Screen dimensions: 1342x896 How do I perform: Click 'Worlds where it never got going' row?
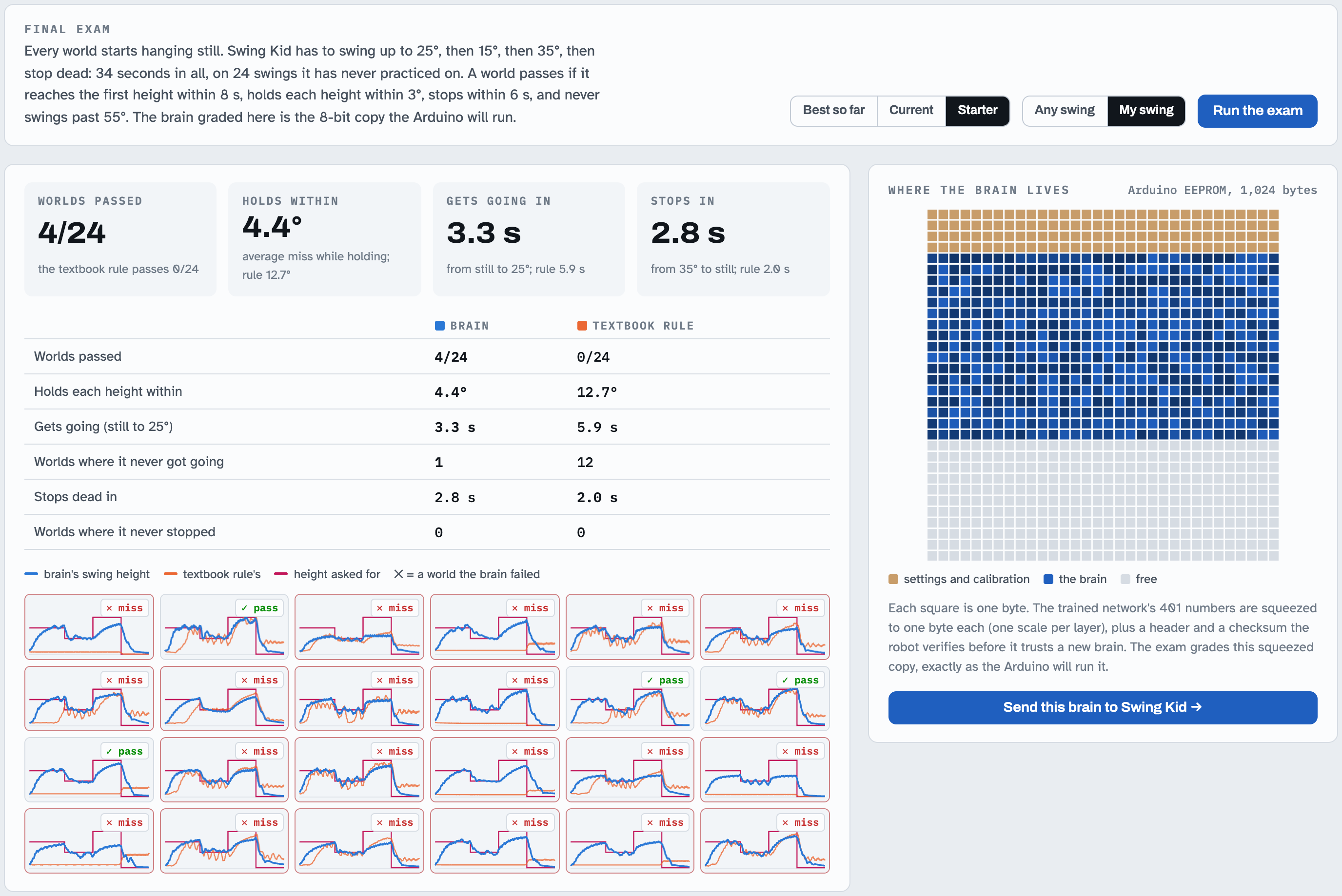click(427, 462)
